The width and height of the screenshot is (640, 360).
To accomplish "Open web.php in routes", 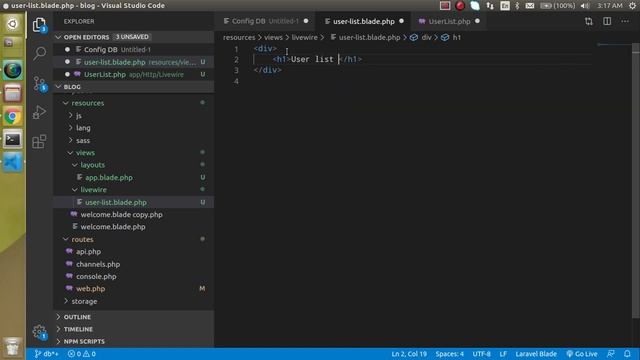I will [133, 289].
